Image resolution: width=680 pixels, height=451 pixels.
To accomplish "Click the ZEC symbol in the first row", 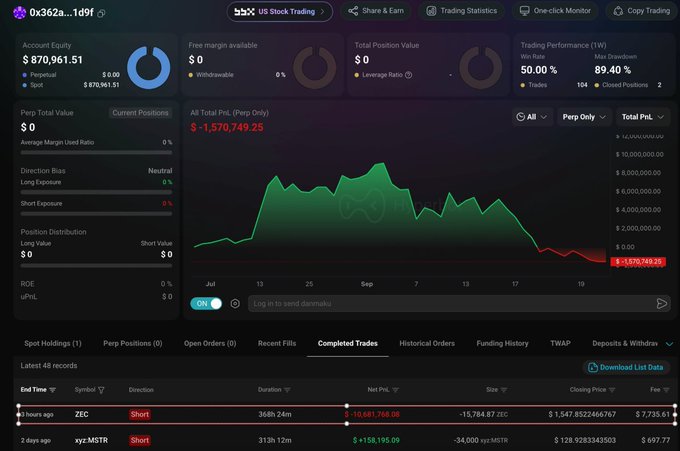I will coord(82,415).
